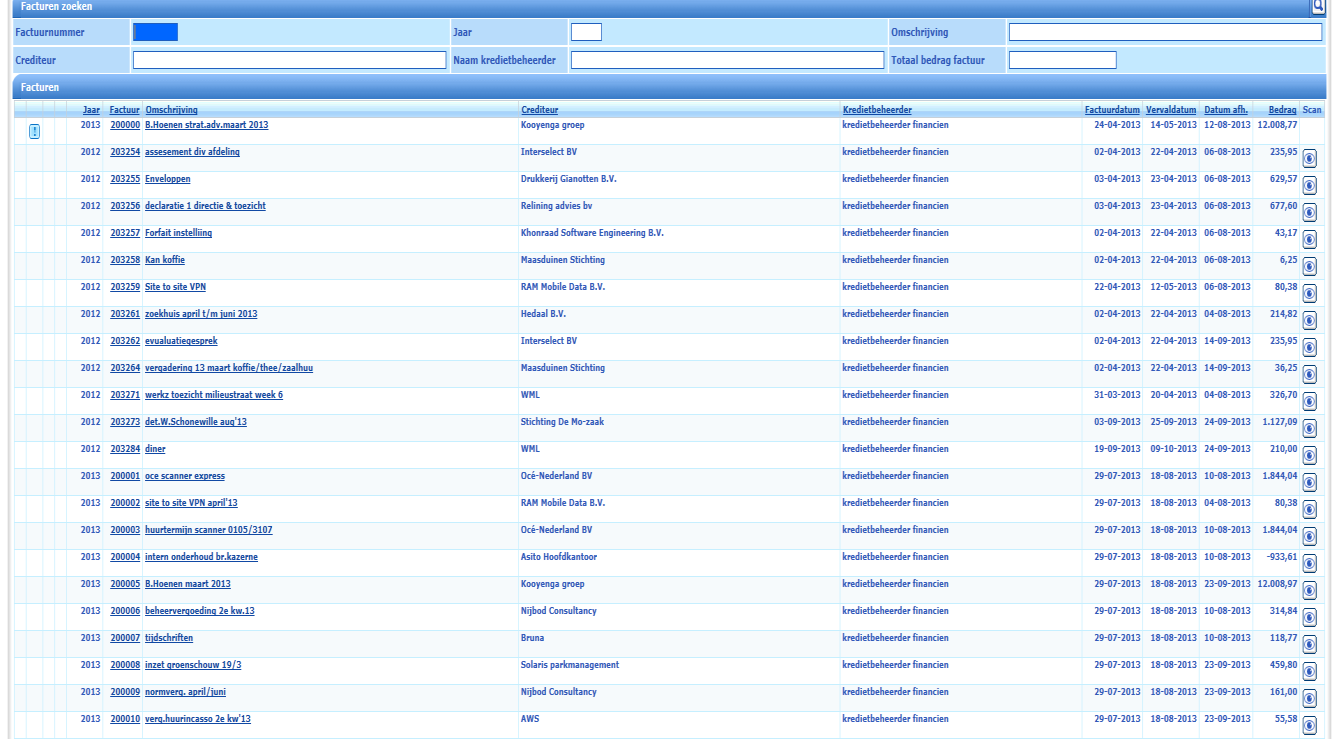Open vergadering 13 maart koffie/thee/zaalhuu
Screen dimensions: 1339x739
(x=229, y=368)
